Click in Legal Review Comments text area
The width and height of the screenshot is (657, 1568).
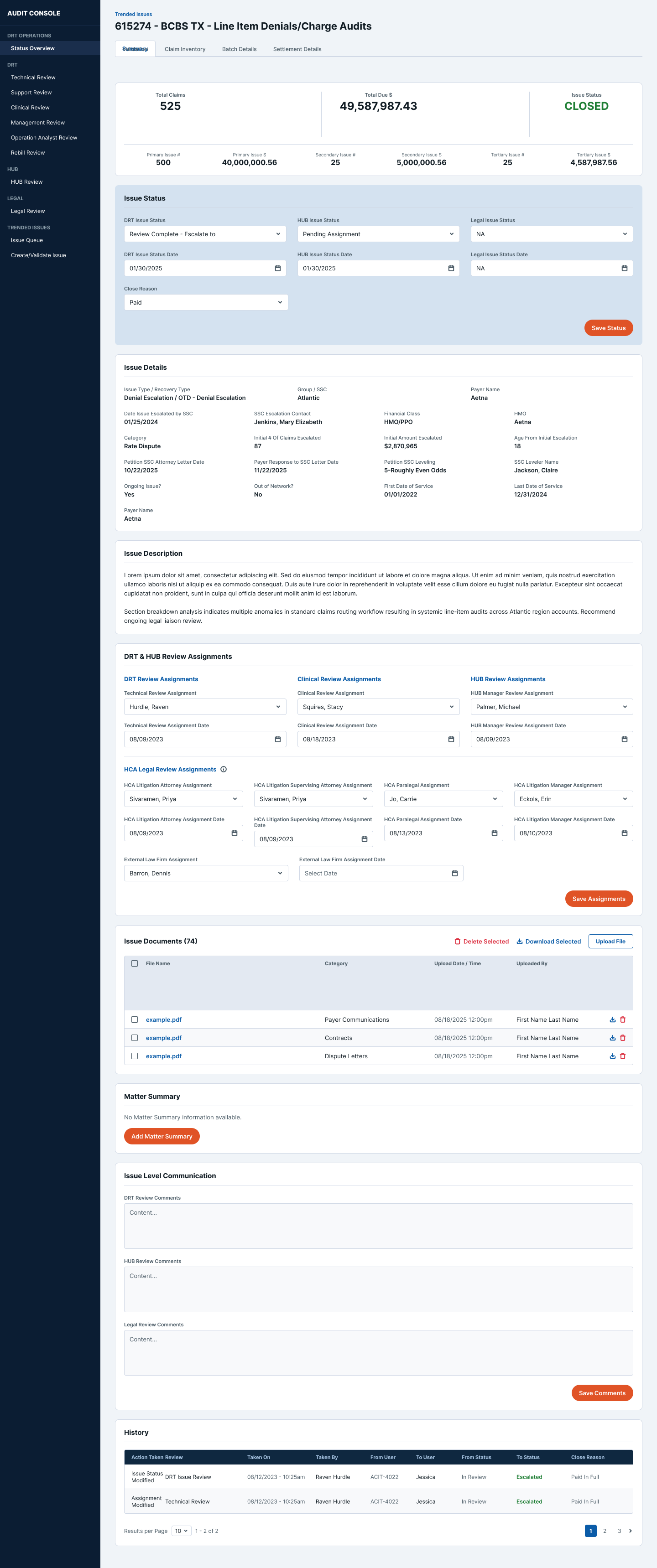click(x=378, y=1352)
